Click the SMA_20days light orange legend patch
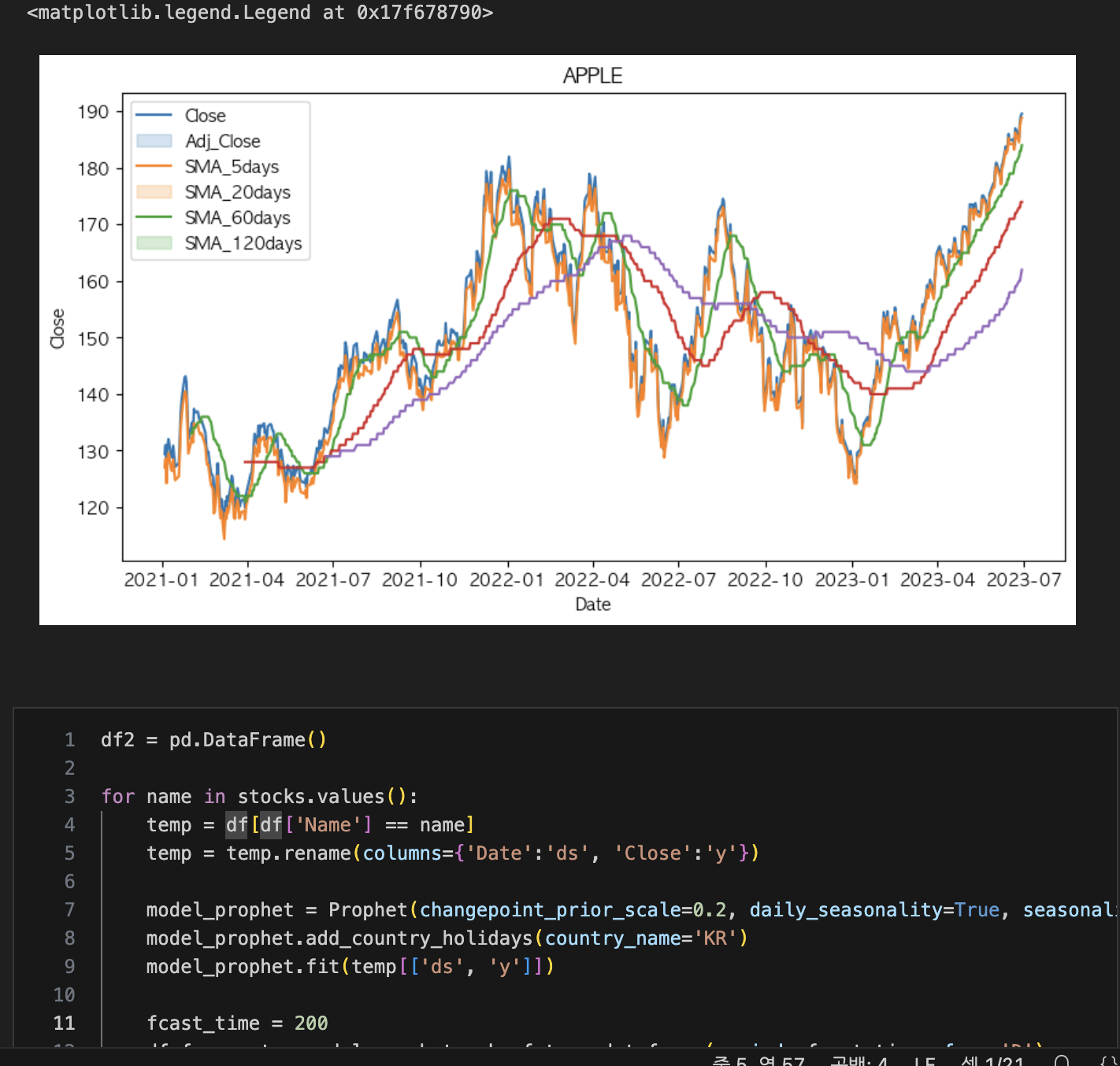Image resolution: width=1120 pixels, height=1066 pixels. click(x=154, y=191)
